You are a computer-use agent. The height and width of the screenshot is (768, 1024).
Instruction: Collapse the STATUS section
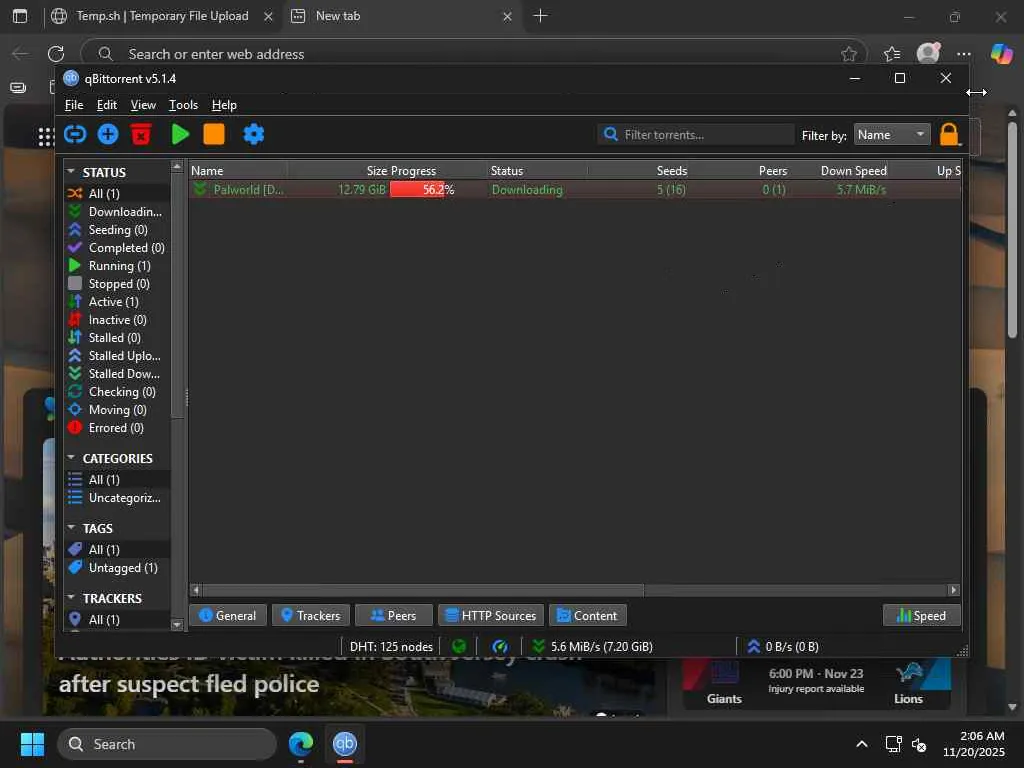71,171
